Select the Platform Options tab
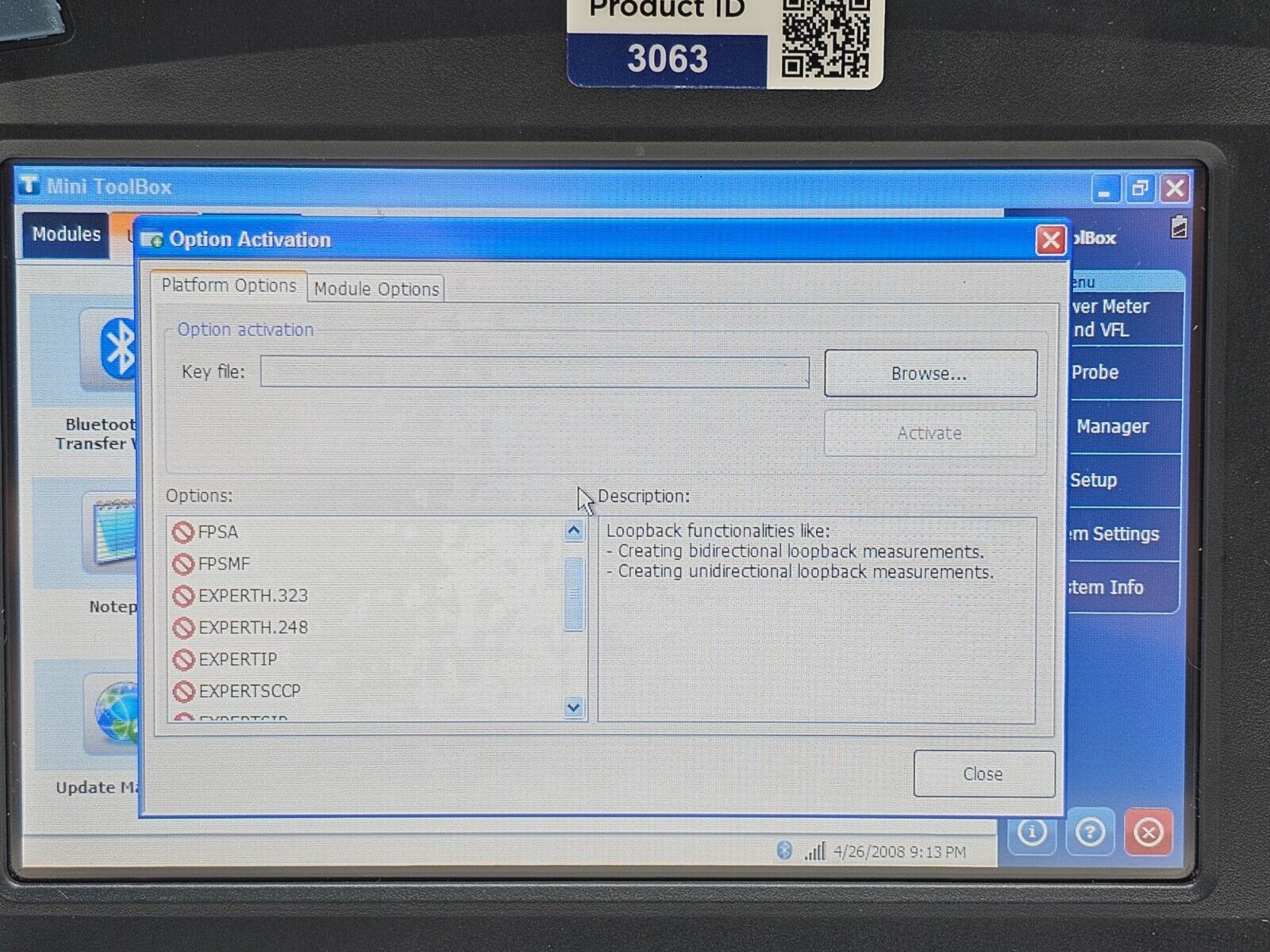This screenshot has width=1270, height=952. (230, 285)
